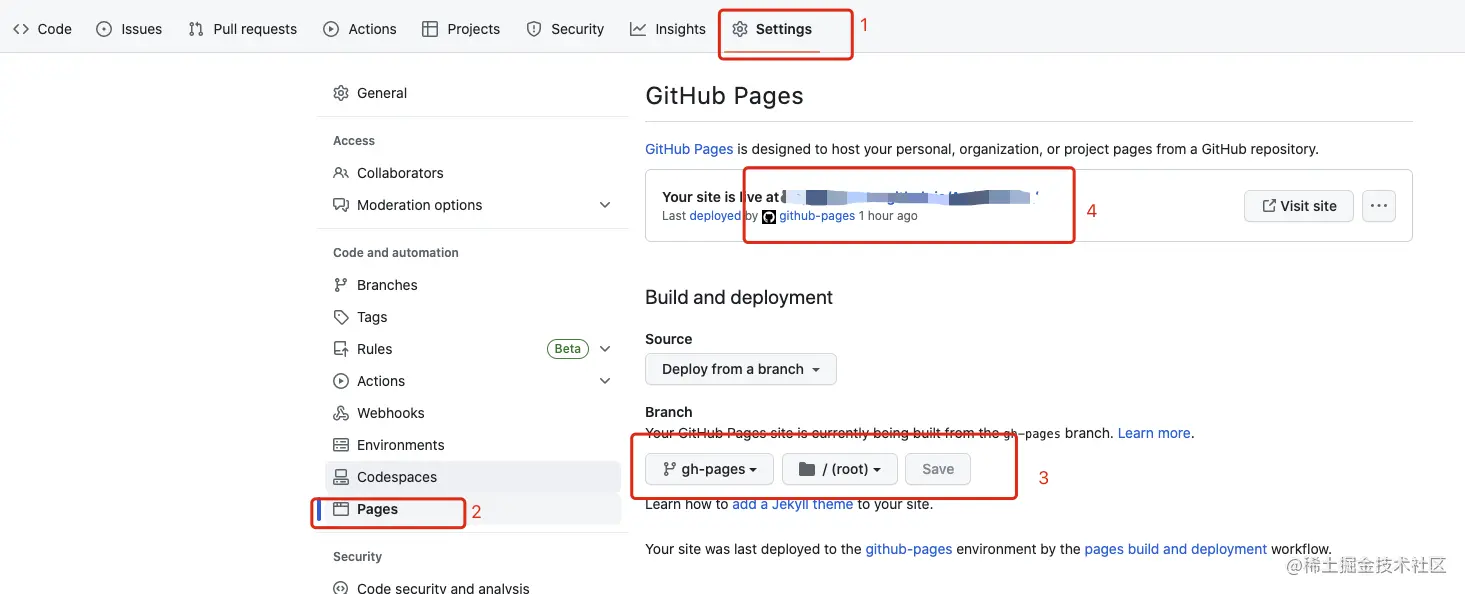Click the Codespaces icon in sidebar
The height and width of the screenshot is (594, 1465).
click(x=341, y=477)
